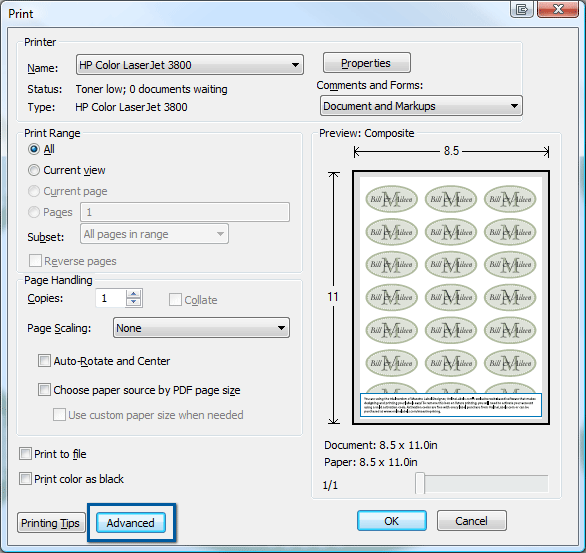Click the Pages range input field
Screen dimensions: 586x553
point(185,212)
